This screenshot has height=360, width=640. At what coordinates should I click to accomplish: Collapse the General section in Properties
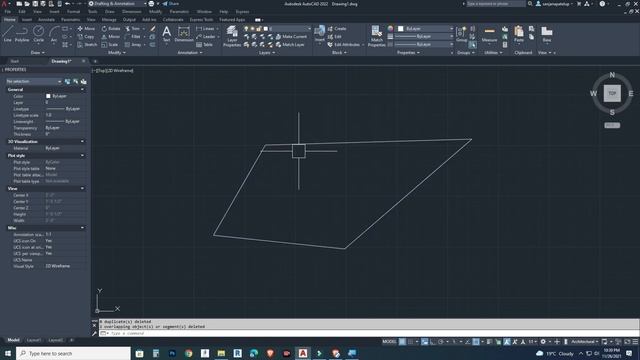[x=82, y=89]
